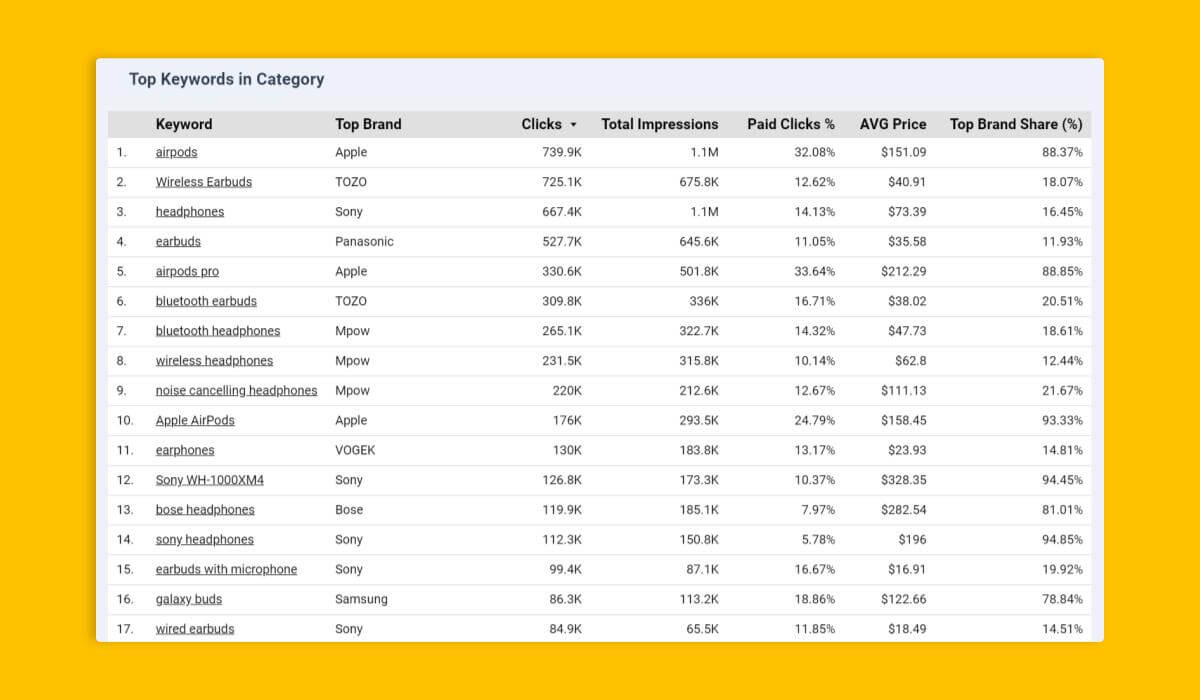
Task: Open the Wireless Earbuds keyword link
Action: point(204,182)
